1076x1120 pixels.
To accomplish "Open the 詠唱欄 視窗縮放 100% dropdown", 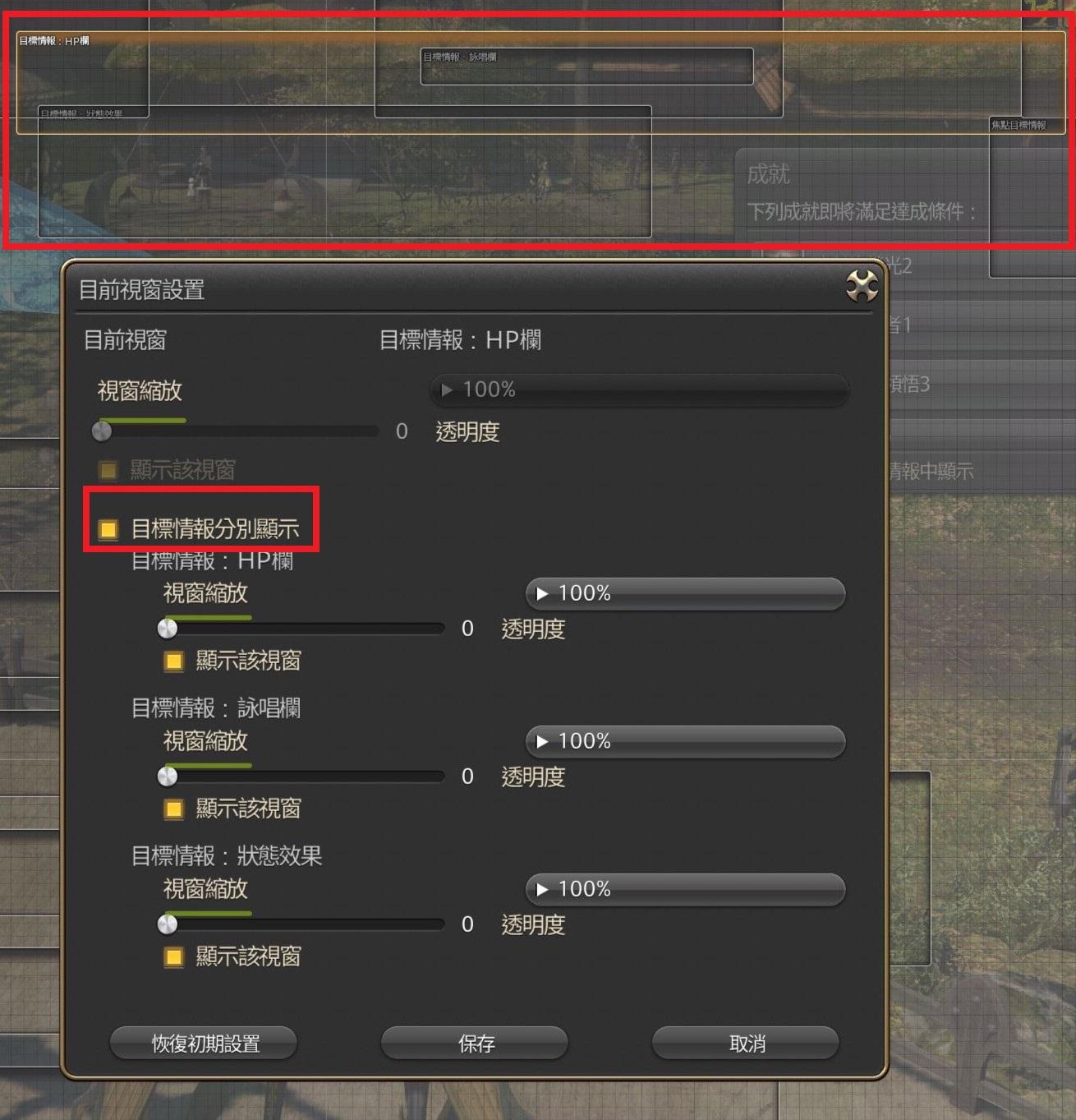I will click(685, 741).
